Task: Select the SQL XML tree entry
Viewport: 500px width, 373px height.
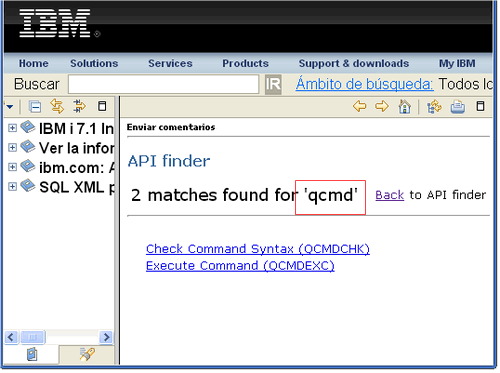Action: 77,187
